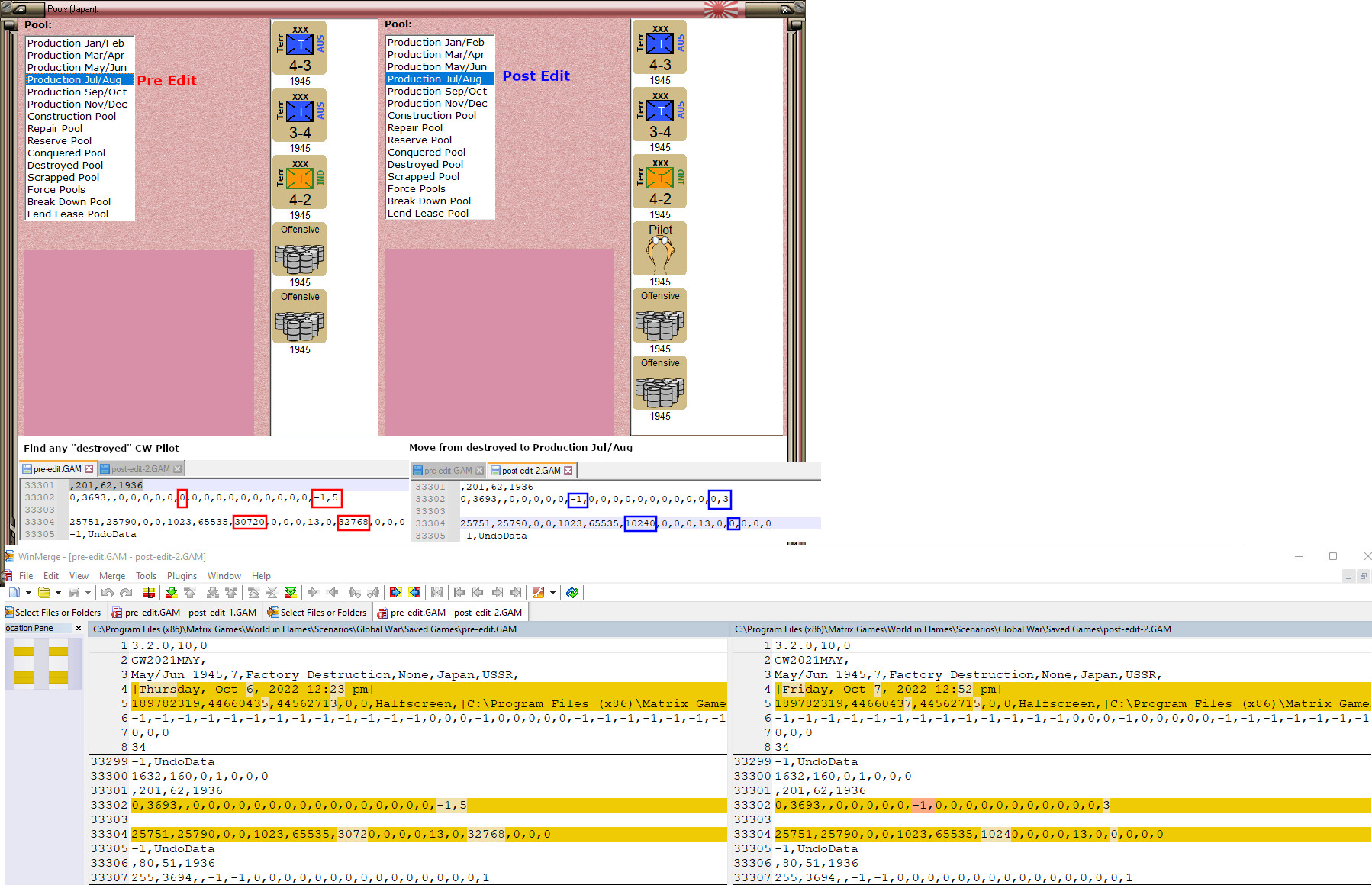Open the View menu
Screen dimensions: 1372x885
tap(79, 576)
